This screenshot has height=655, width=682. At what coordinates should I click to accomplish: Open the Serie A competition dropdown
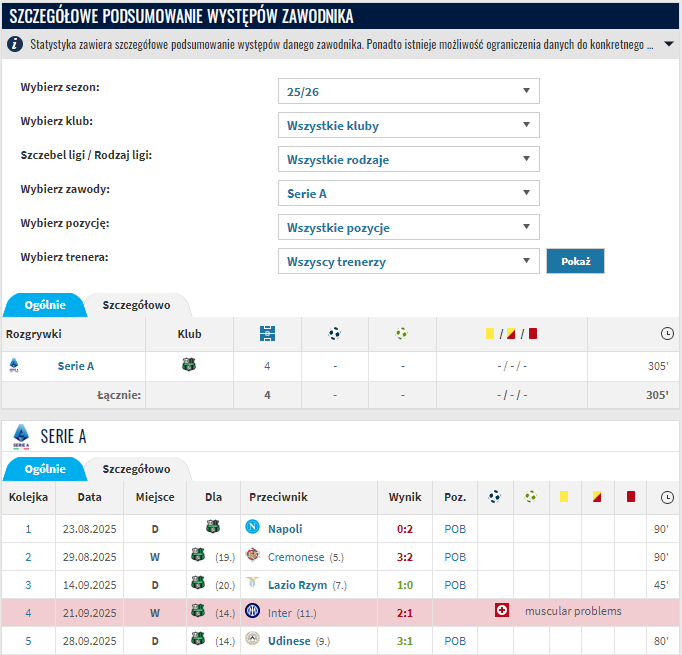coord(408,193)
